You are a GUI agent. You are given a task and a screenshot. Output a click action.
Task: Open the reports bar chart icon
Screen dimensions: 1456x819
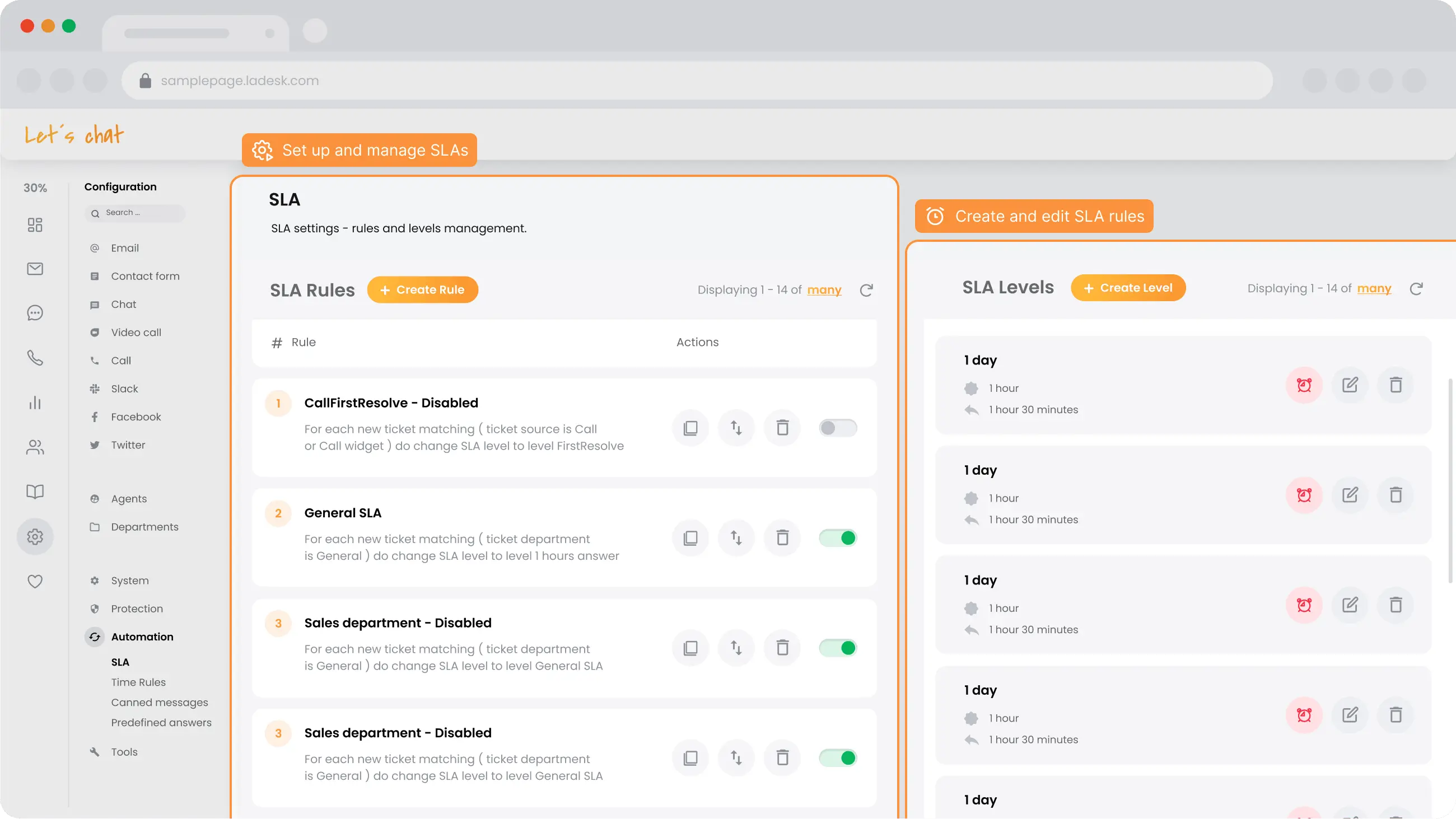pos(35,403)
